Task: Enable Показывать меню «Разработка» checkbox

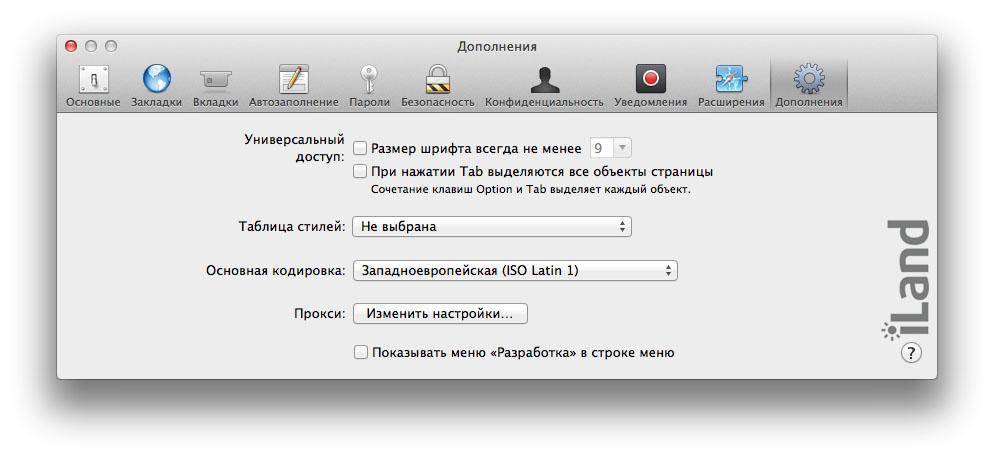Action: point(360,352)
